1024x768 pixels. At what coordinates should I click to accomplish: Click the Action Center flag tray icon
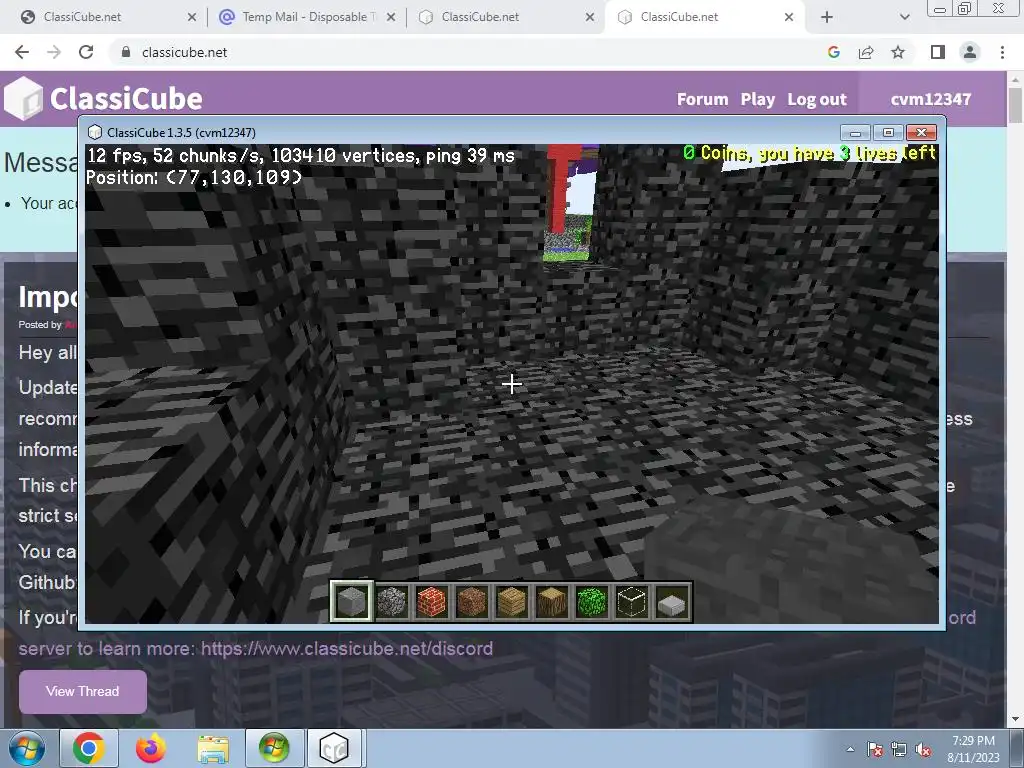click(x=875, y=750)
